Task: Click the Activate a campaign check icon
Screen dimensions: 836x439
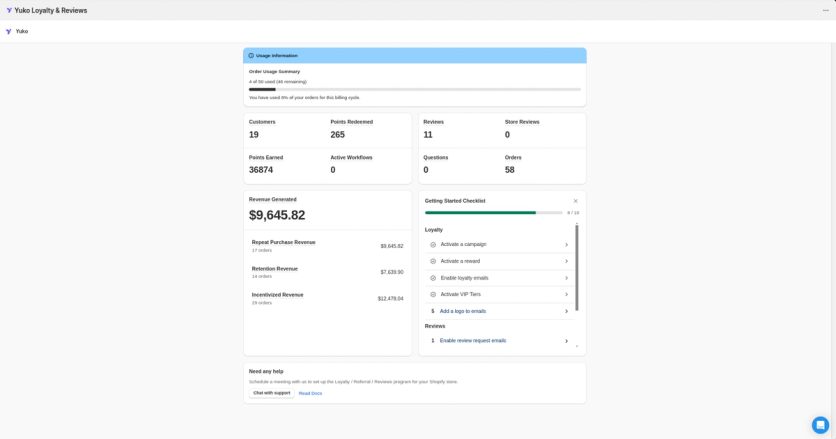Action: click(433, 244)
